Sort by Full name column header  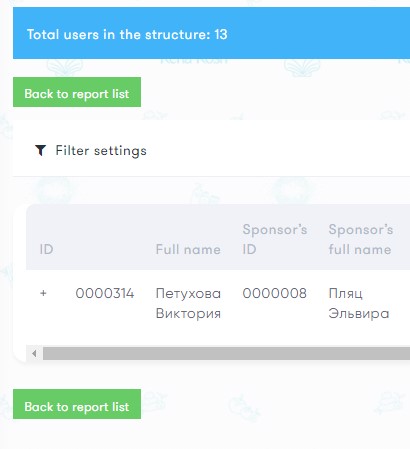[188, 249]
